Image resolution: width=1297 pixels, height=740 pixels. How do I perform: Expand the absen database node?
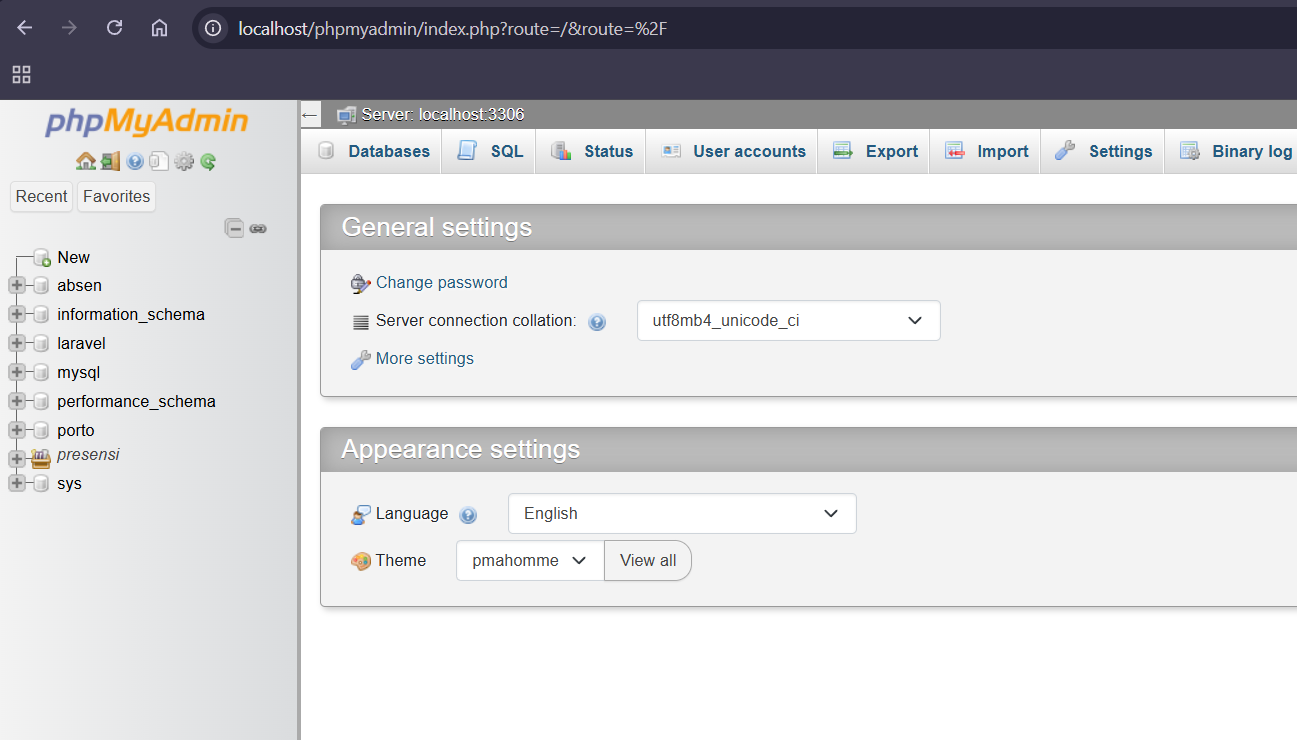(x=16, y=285)
